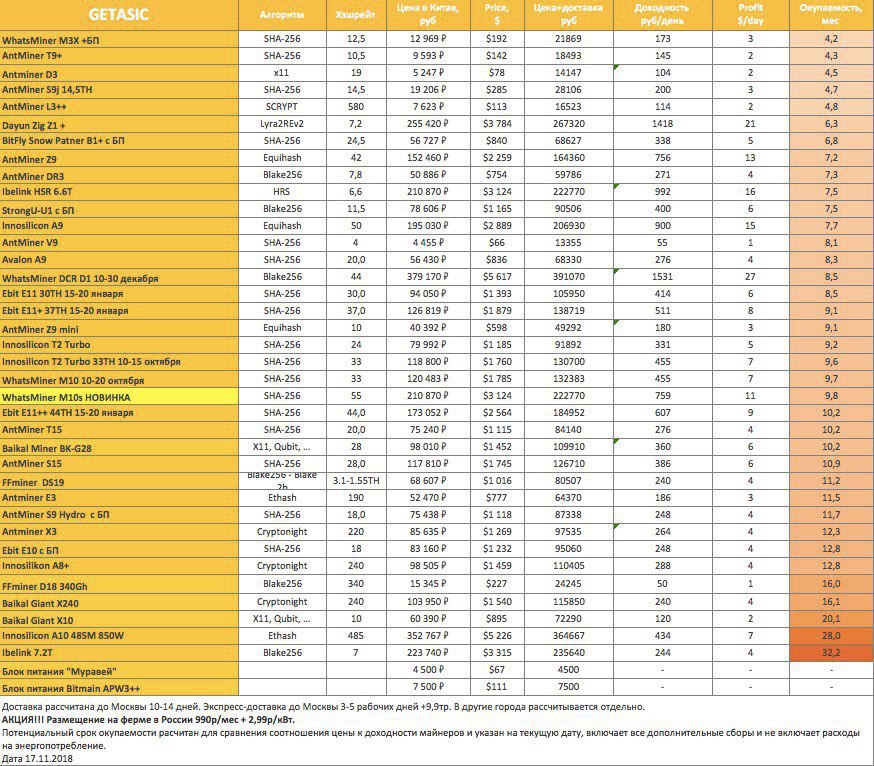Select the FFminer D18 340Gh cell
This screenshot has width=874, height=766.
pyautogui.click(x=119, y=586)
